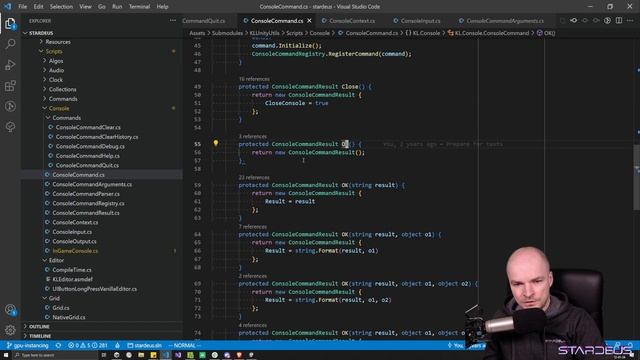Open NativeGrid.cs file
The width and height of the screenshot is (640, 360).
tap(102, 317)
